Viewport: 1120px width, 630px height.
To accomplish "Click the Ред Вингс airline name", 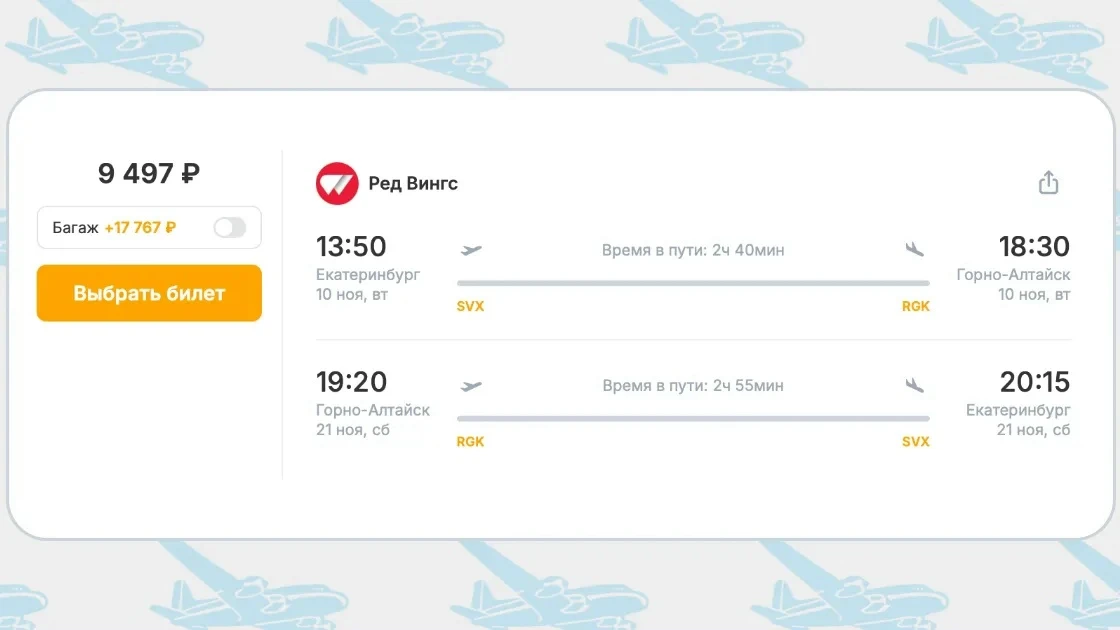I will [x=413, y=184].
